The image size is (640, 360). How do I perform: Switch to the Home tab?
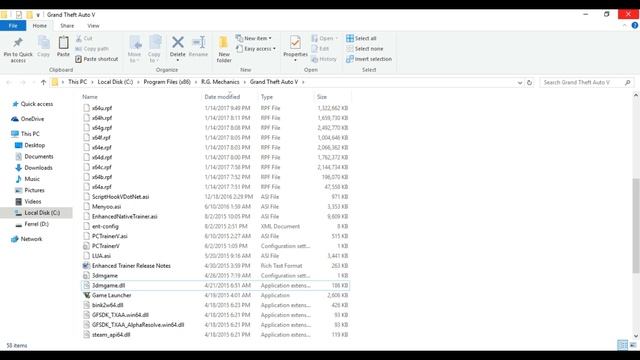click(x=40, y=26)
